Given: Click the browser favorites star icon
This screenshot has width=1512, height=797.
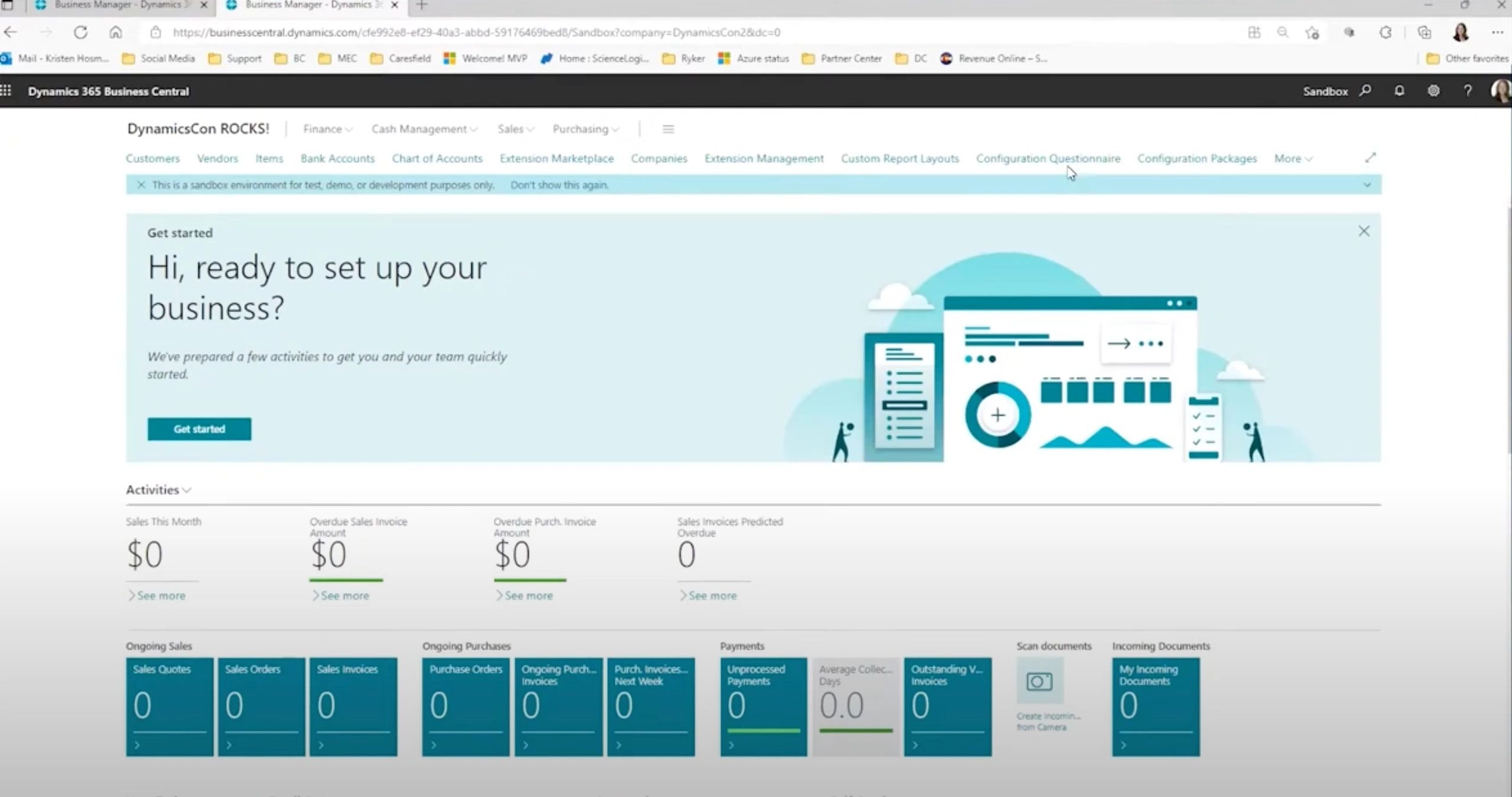Looking at the screenshot, I should 1312,32.
